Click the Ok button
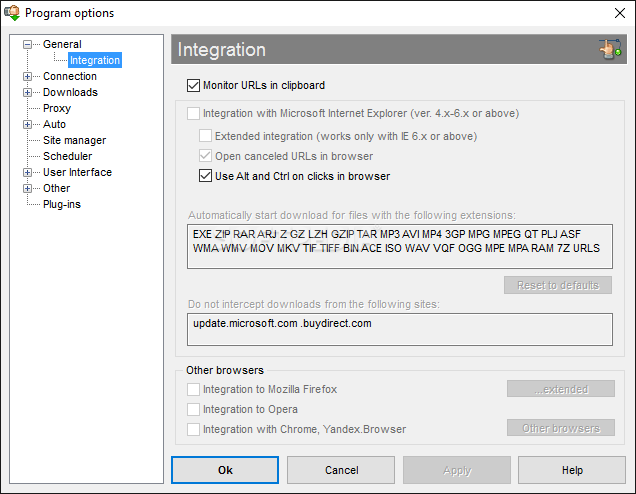Image resolution: width=636 pixels, height=494 pixels. 225,470
